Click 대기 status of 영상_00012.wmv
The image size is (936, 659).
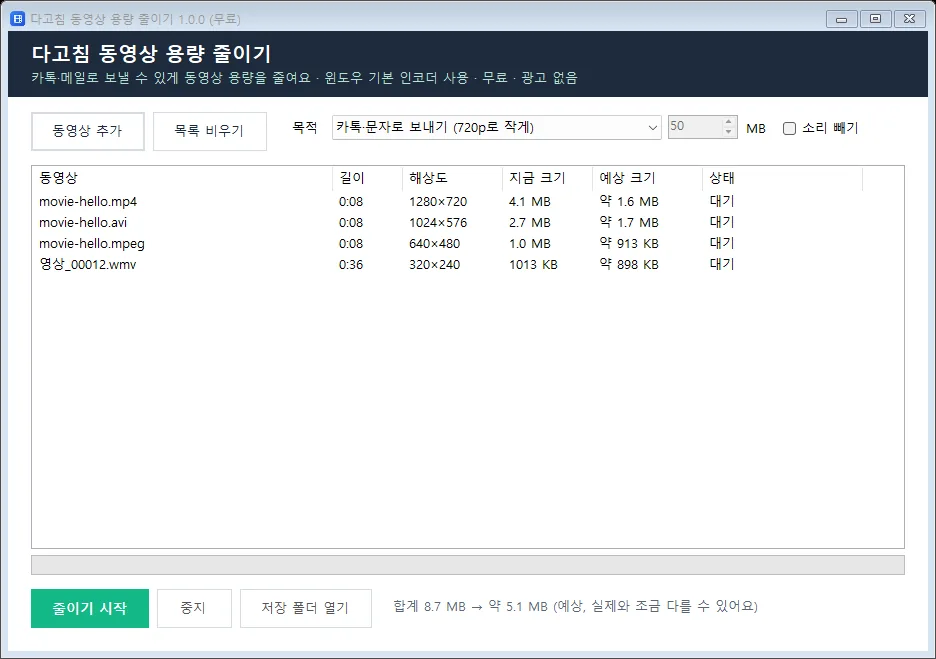tap(722, 264)
